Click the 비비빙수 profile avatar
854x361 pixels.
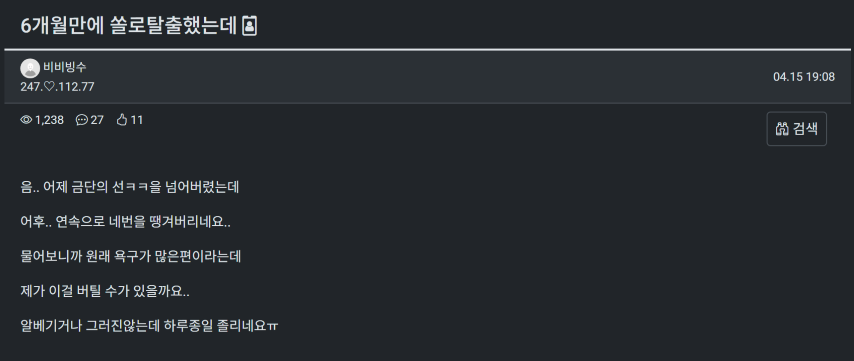coord(30,68)
